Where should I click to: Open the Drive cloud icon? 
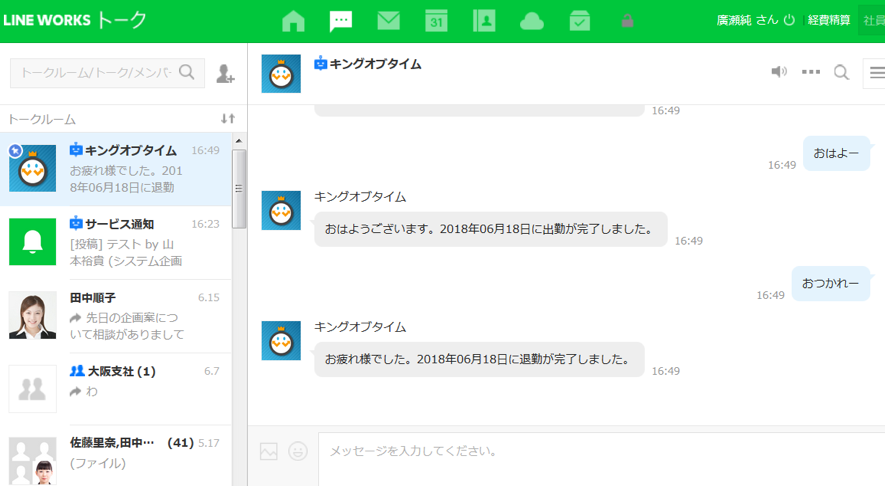click(532, 21)
